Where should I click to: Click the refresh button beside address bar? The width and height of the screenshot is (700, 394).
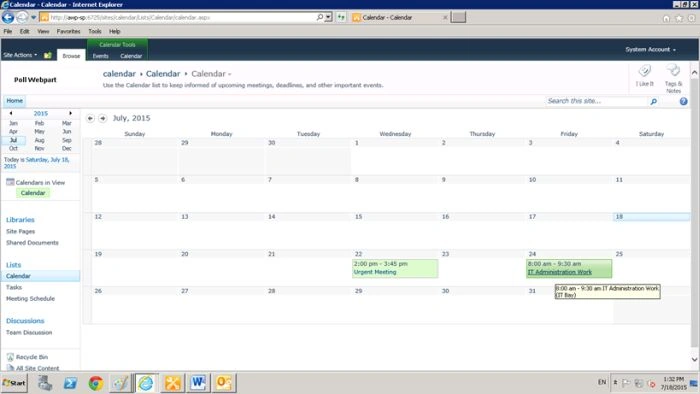click(342, 17)
